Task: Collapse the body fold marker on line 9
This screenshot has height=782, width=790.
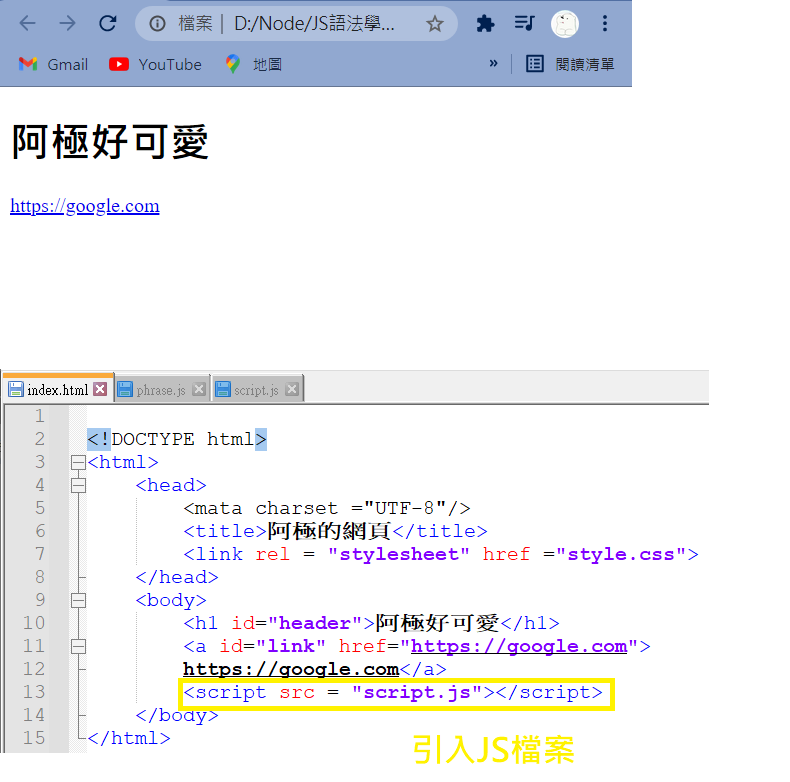Action: point(78,600)
